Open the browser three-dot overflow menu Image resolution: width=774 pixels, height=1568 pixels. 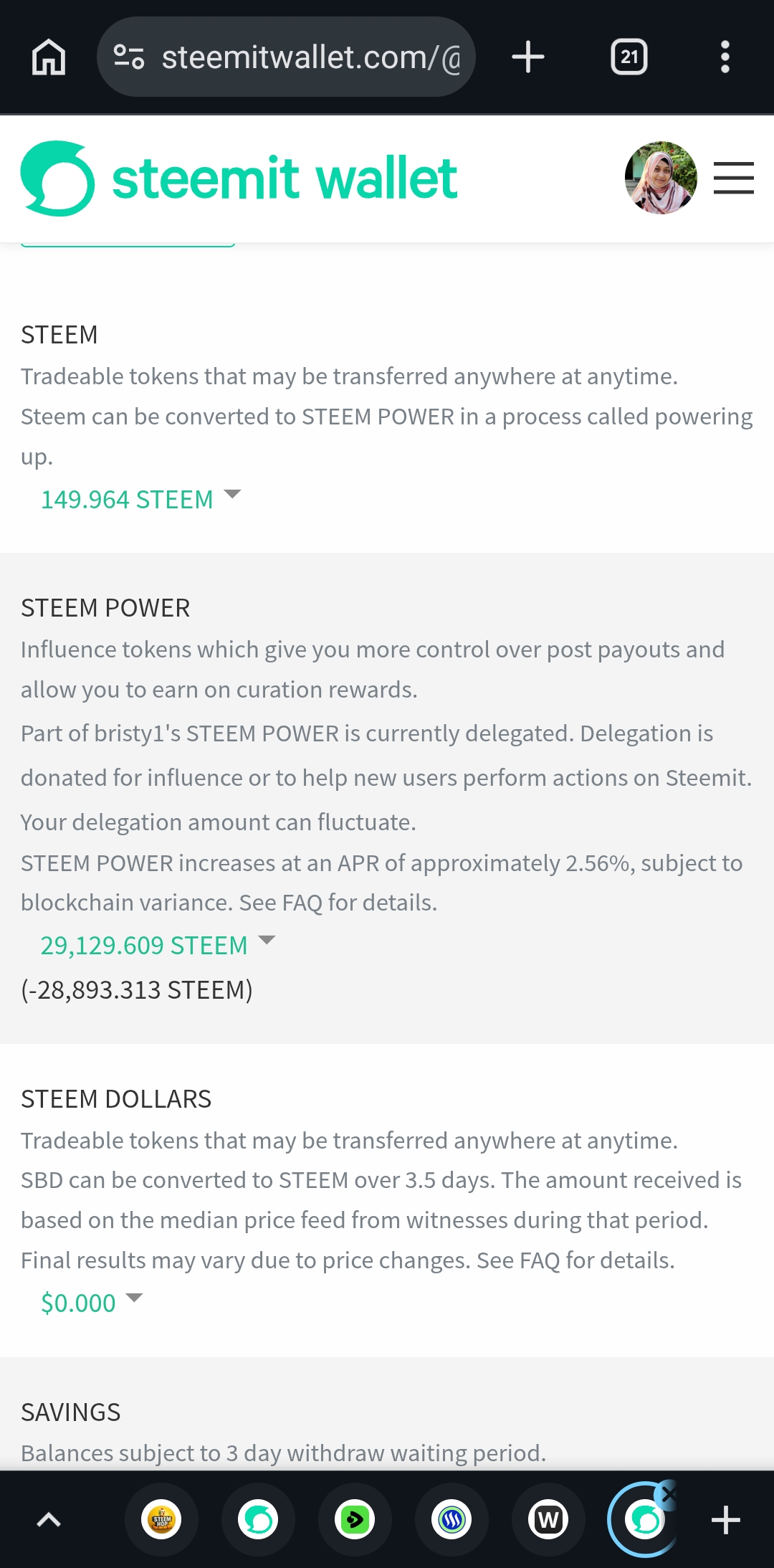pos(725,57)
